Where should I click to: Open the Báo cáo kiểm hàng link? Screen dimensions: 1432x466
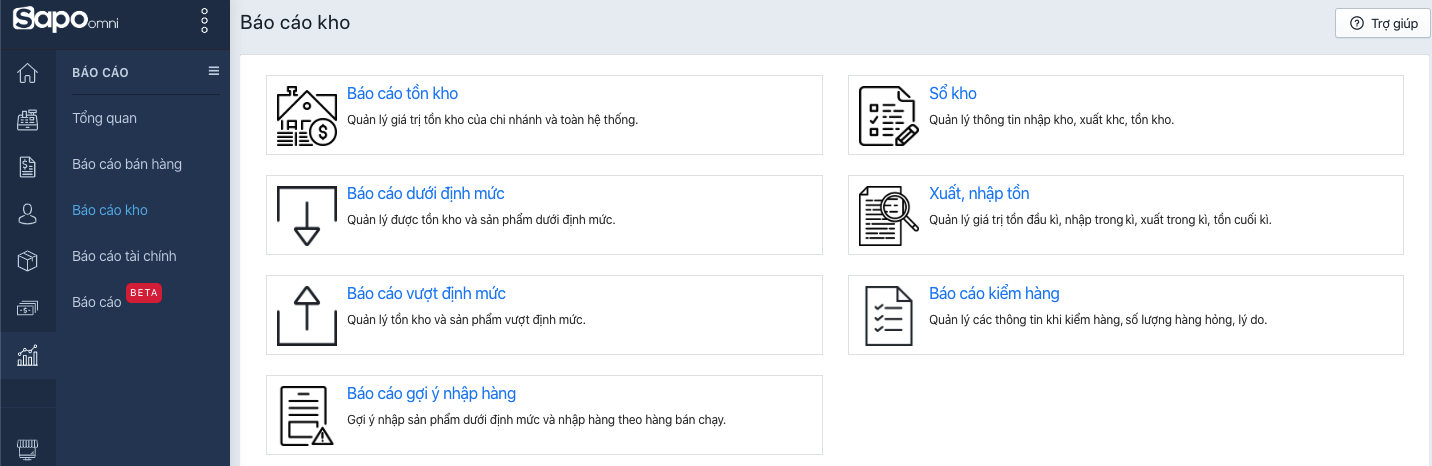point(994,294)
